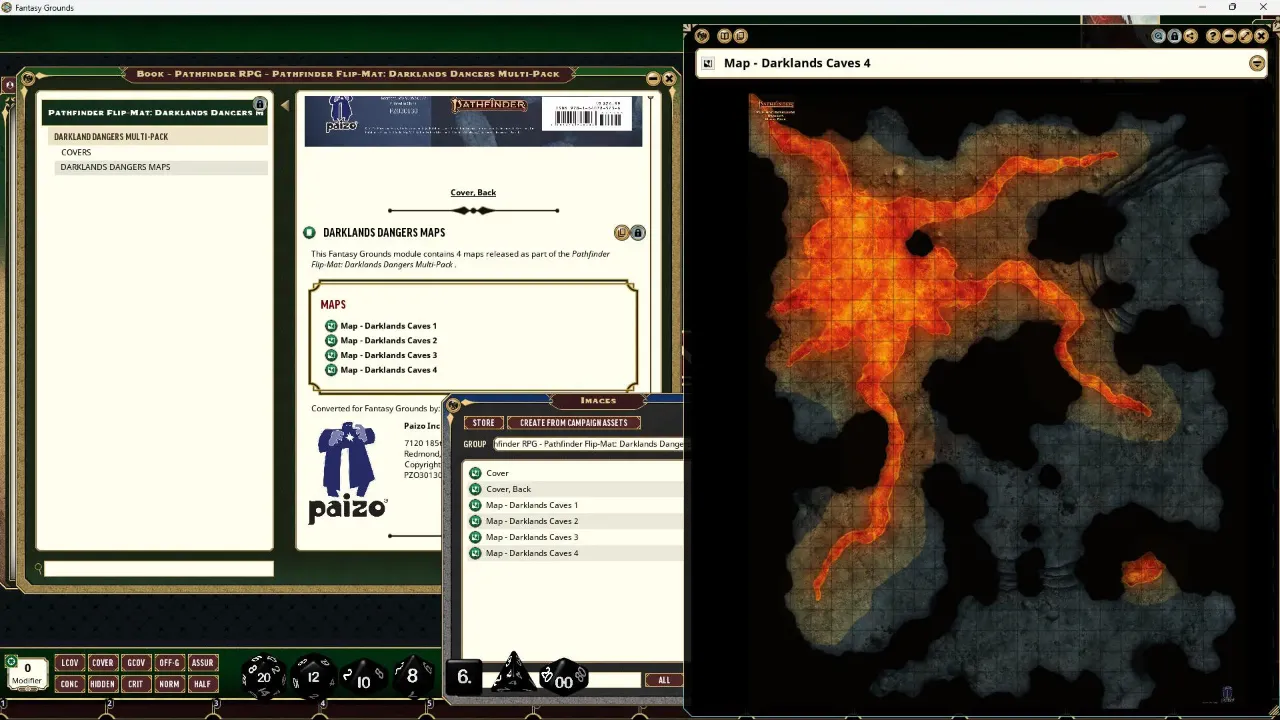Open Cover entry icon in Images list
Viewport: 1280px width, 720px height.
click(475, 473)
